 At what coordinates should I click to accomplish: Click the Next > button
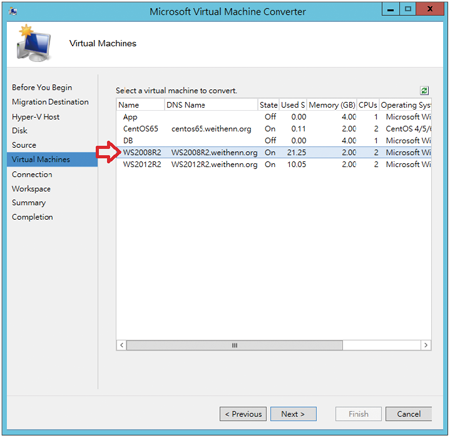pyautogui.click(x=293, y=414)
